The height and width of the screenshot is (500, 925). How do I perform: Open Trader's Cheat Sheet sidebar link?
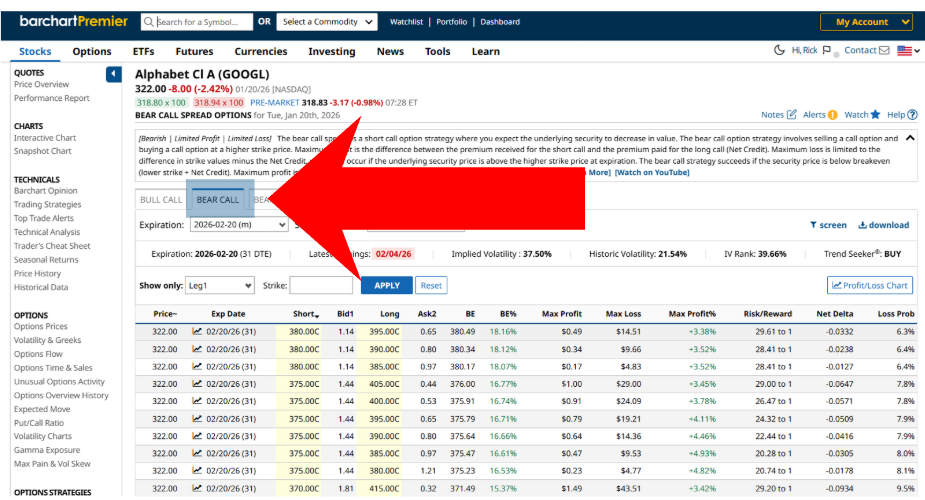click(x=52, y=246)
